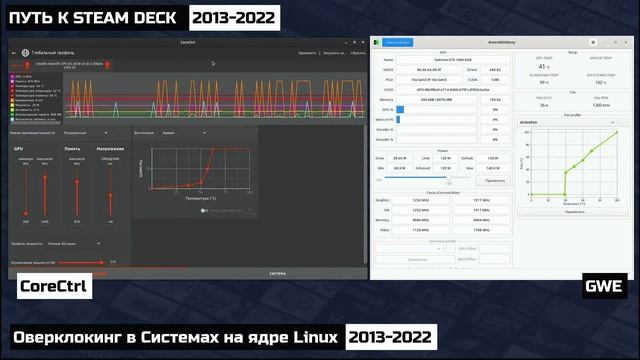Click Загрузить из... in CoreCtrl's header

click(334, 53)
